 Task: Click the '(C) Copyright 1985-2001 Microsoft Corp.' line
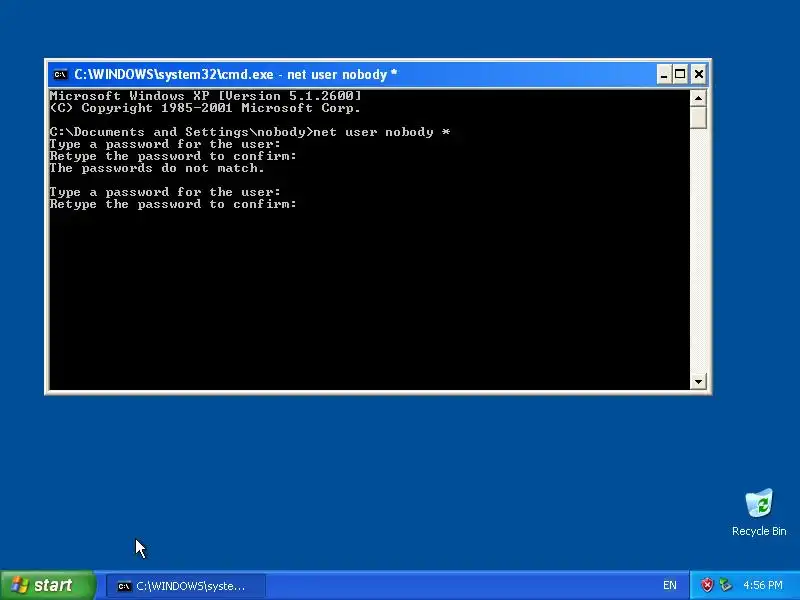205,108
